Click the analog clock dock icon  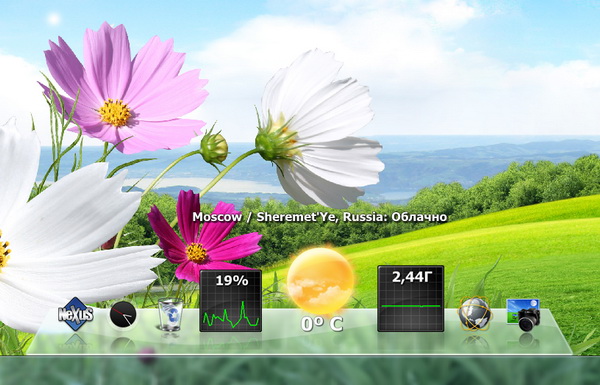click(123, 314)
